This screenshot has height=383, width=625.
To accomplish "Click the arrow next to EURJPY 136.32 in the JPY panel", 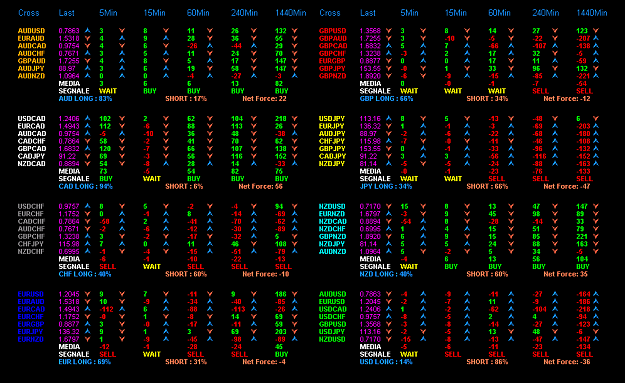I will tap(389, 126).
